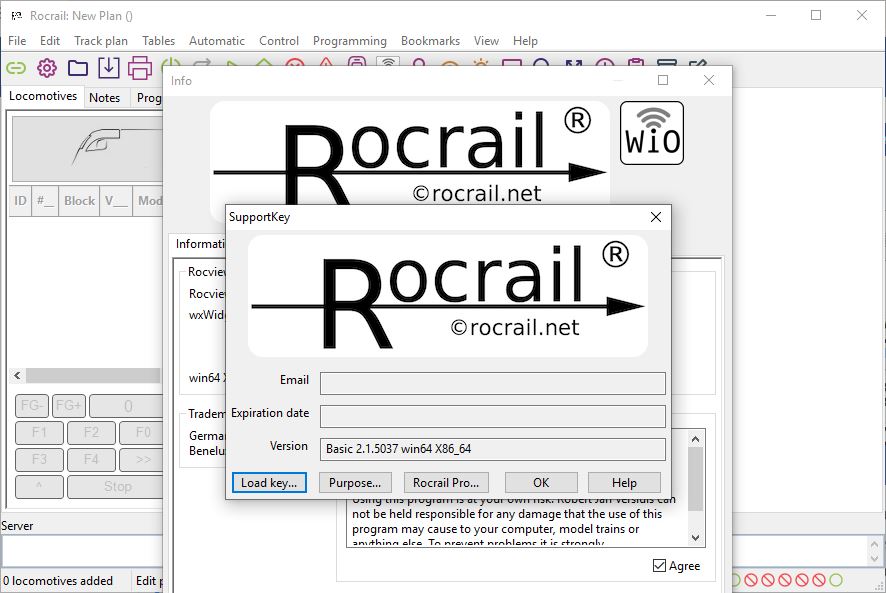Click the Rocrail Pro... button

click(446, 483)
